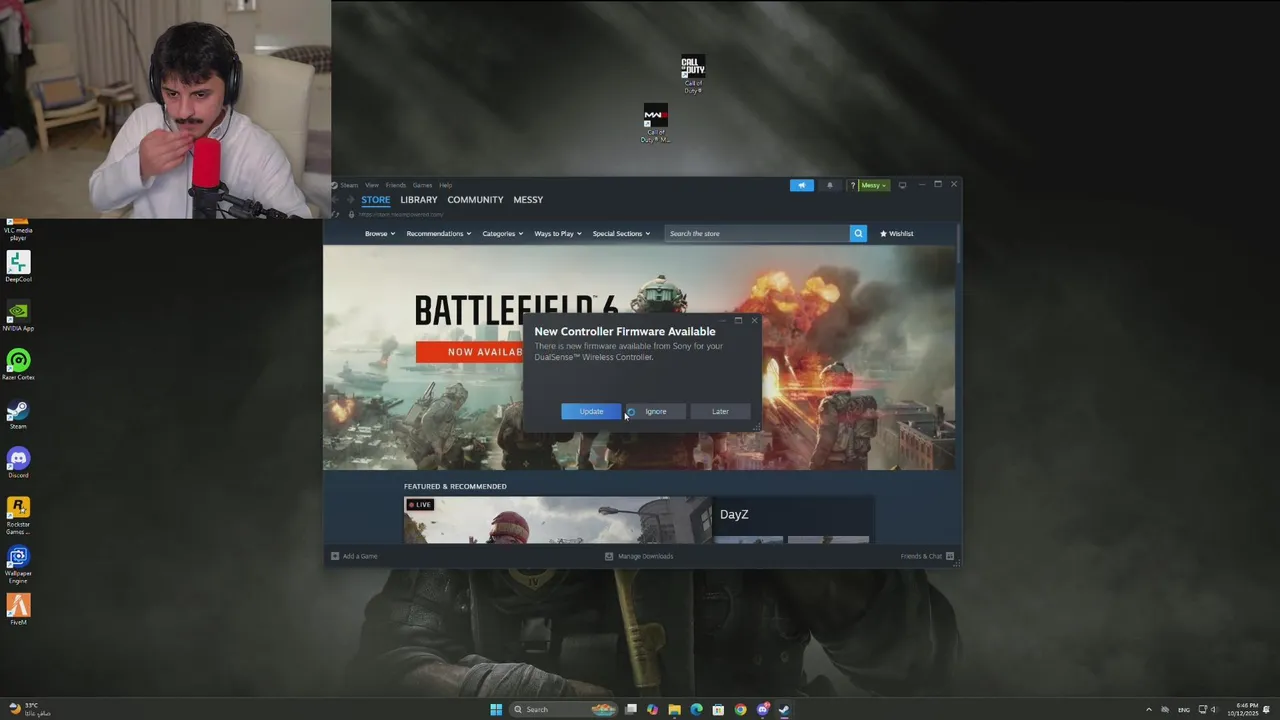Image resolution: width=1280 pixels, height=720 pixels.
Task: Open the Rockstar Games desktop shortcut
Action: 18,514
